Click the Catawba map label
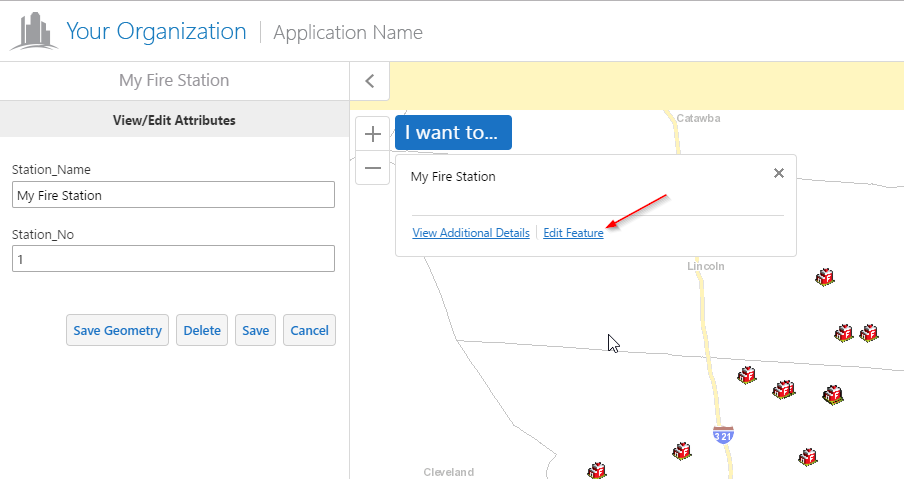Screen dimensions: 904x479 698,118
